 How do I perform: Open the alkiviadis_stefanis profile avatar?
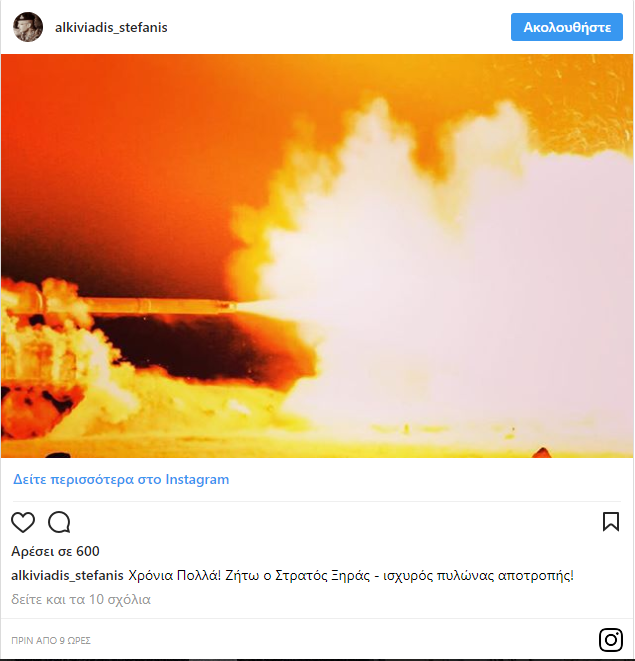[28, 27]
